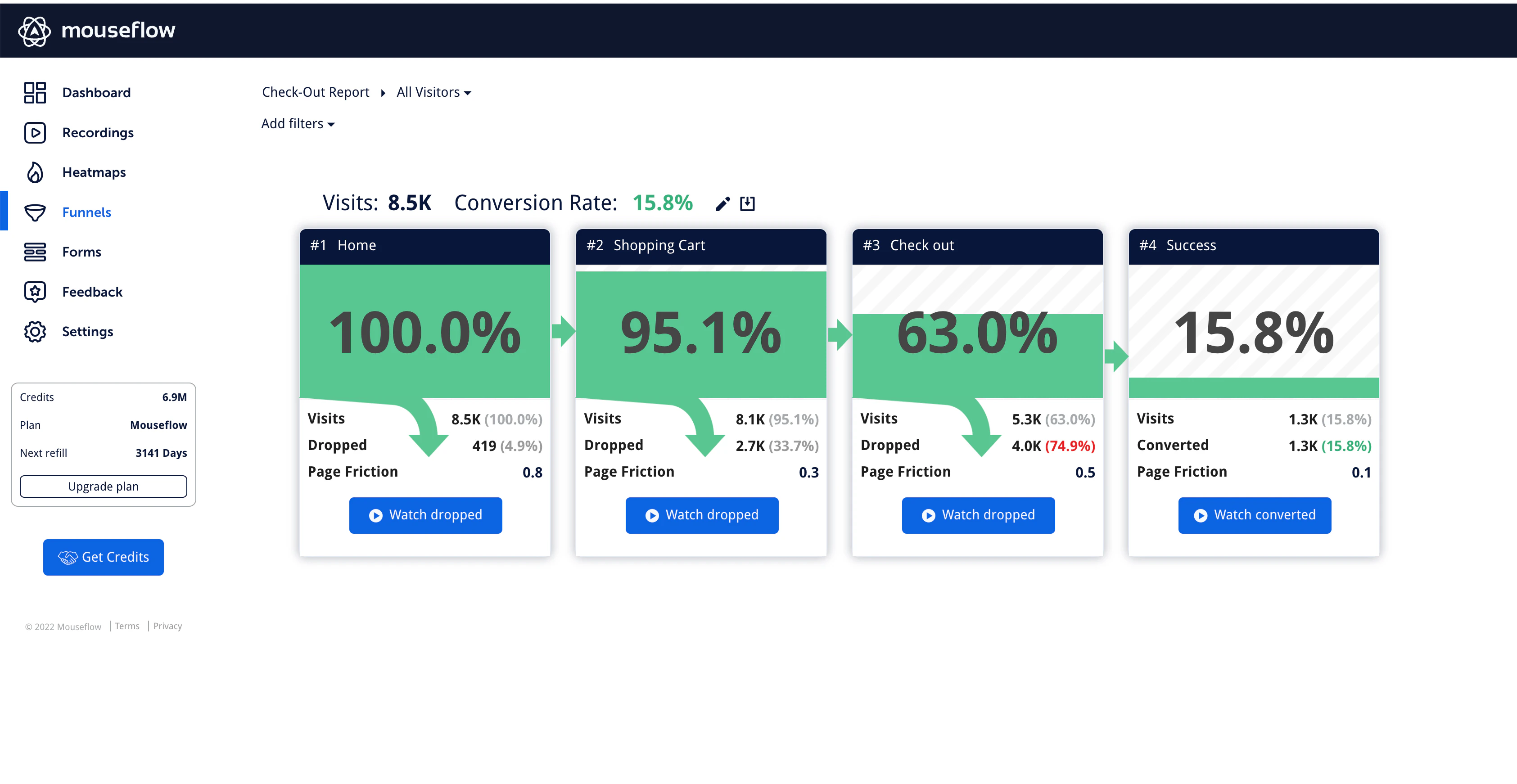Open Watch dropped for the Home step

tap(425, 515)
